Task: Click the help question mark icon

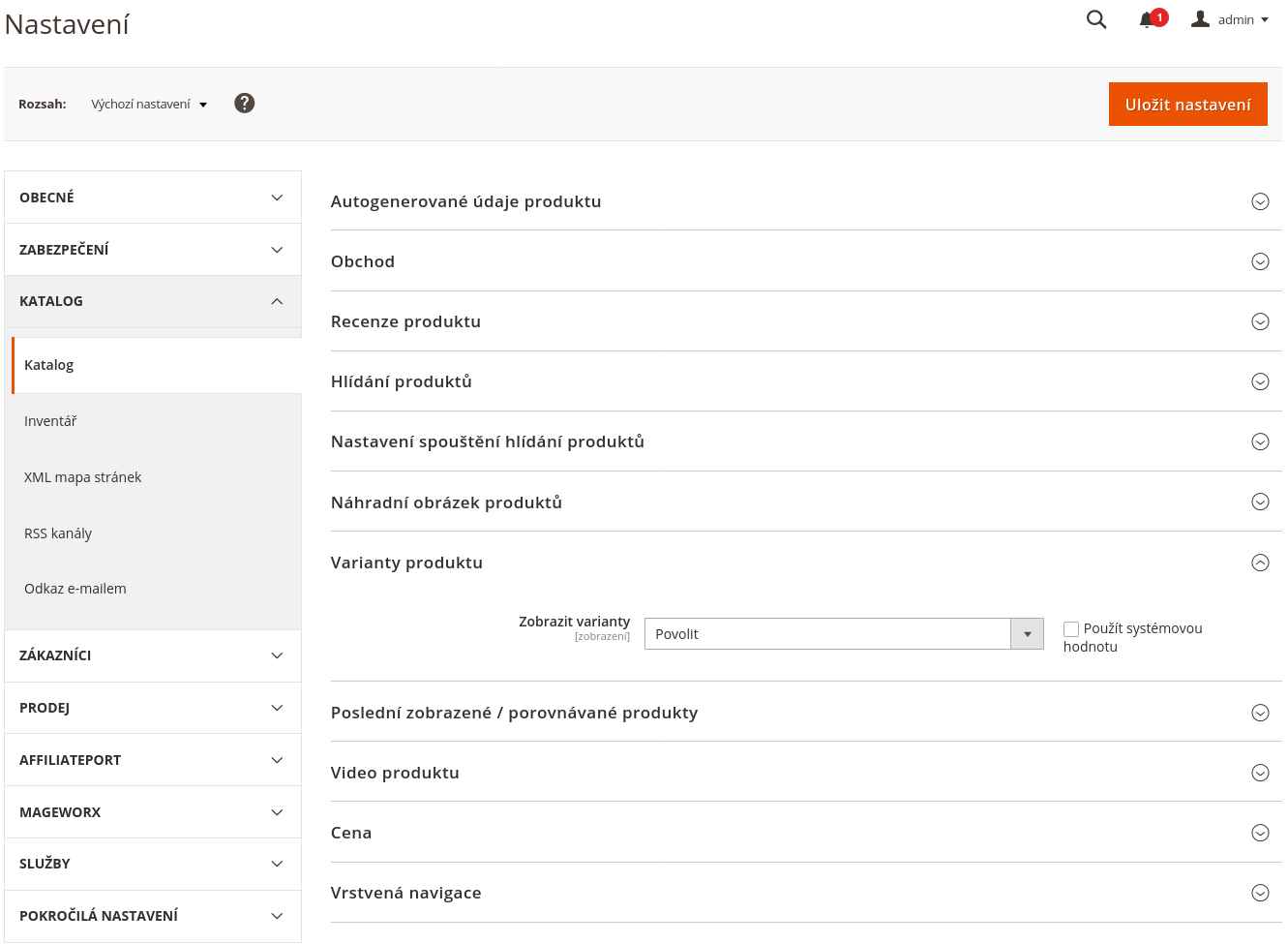Action: (x=245, y=104)
